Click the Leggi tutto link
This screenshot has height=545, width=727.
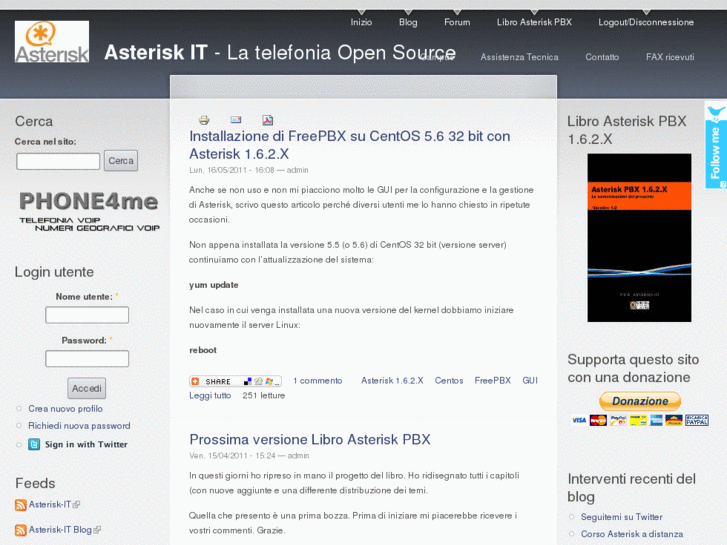pyautogui.click(x=210, y=396)
